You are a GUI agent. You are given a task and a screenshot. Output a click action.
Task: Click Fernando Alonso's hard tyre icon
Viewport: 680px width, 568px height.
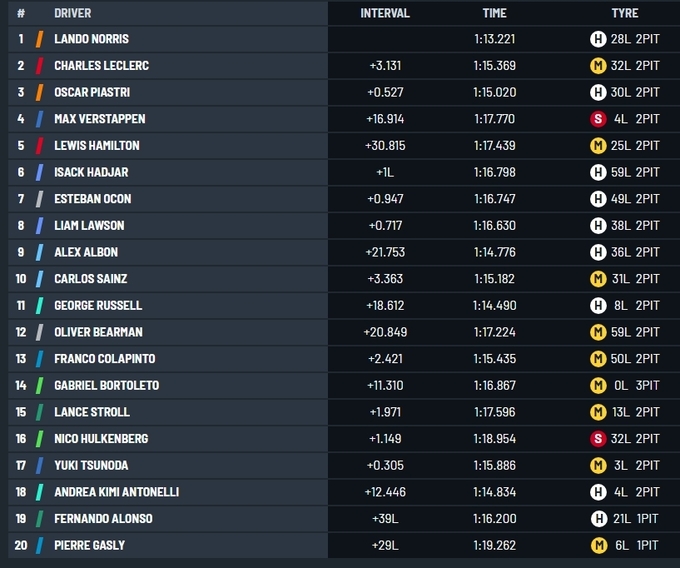tap(598, 519)
